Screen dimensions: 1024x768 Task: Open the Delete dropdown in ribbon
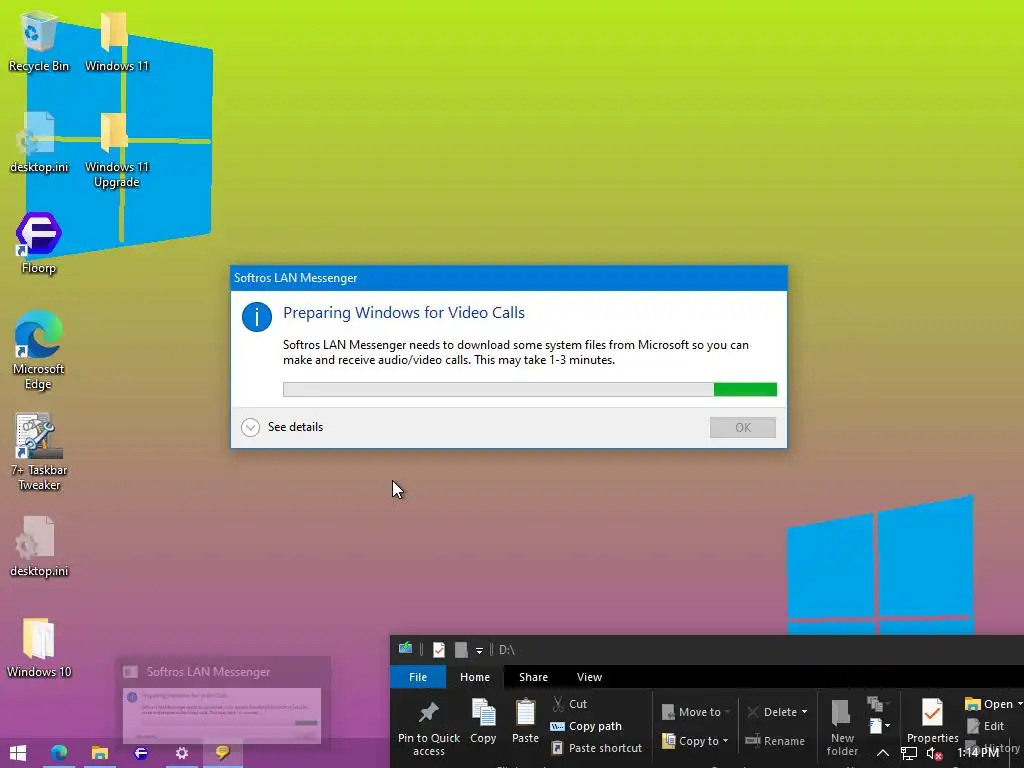pyautogui.click(x=777, y=712)
